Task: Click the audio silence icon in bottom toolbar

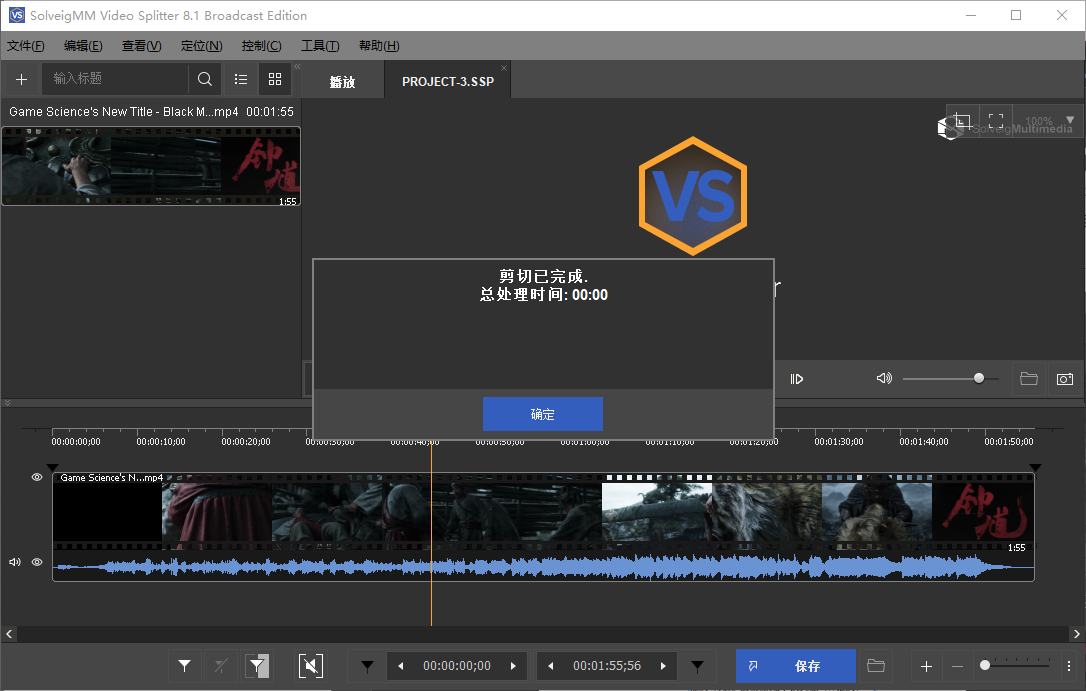Action: tap(310, 666)
